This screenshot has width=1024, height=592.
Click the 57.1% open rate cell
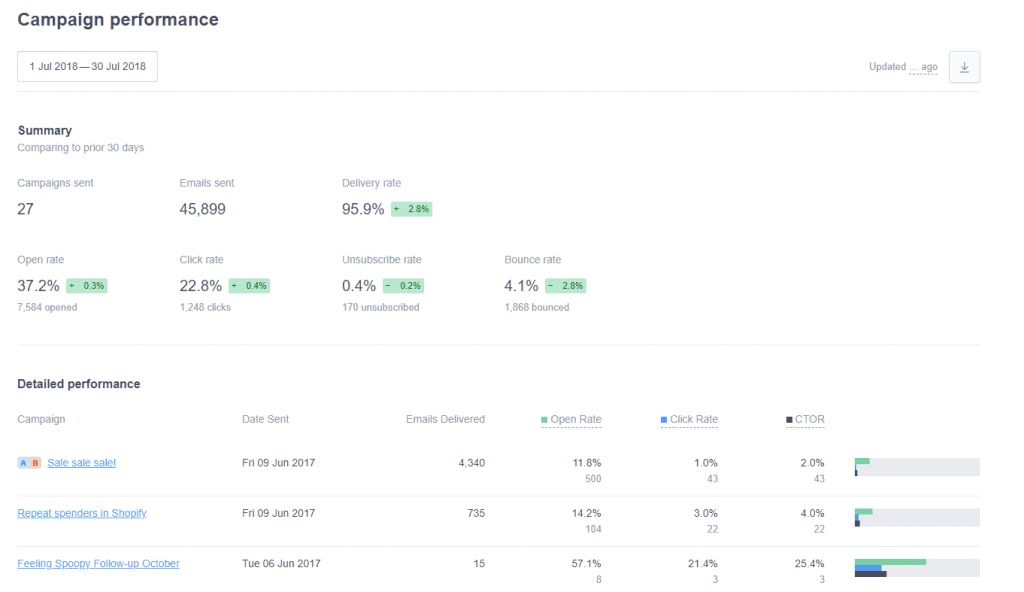586,563
